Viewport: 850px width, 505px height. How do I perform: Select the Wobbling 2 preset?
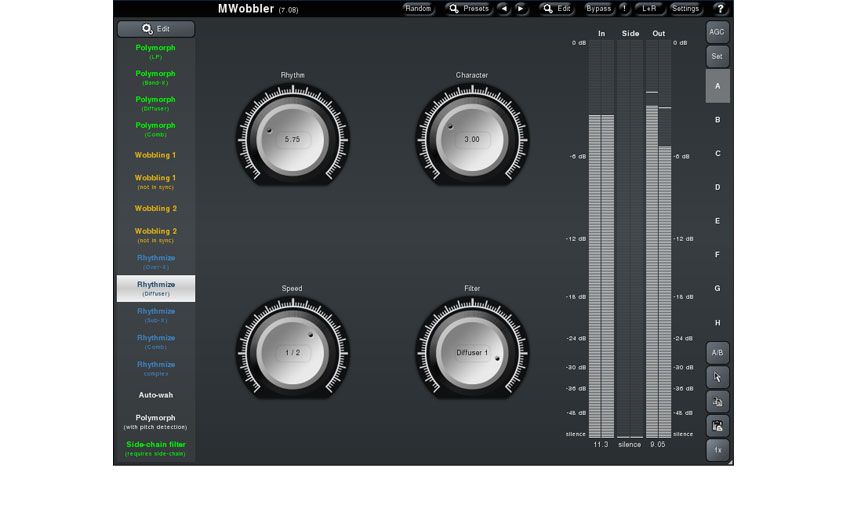click(156, 209)
